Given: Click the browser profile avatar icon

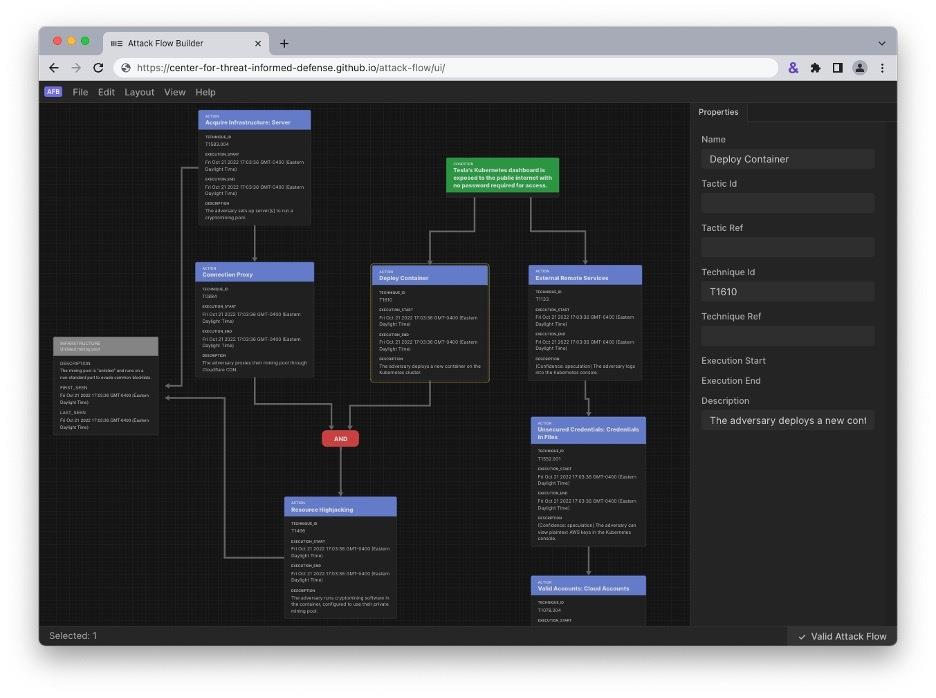Looking at the screenshot, I should pyautogui.click(x=860, y=68).
